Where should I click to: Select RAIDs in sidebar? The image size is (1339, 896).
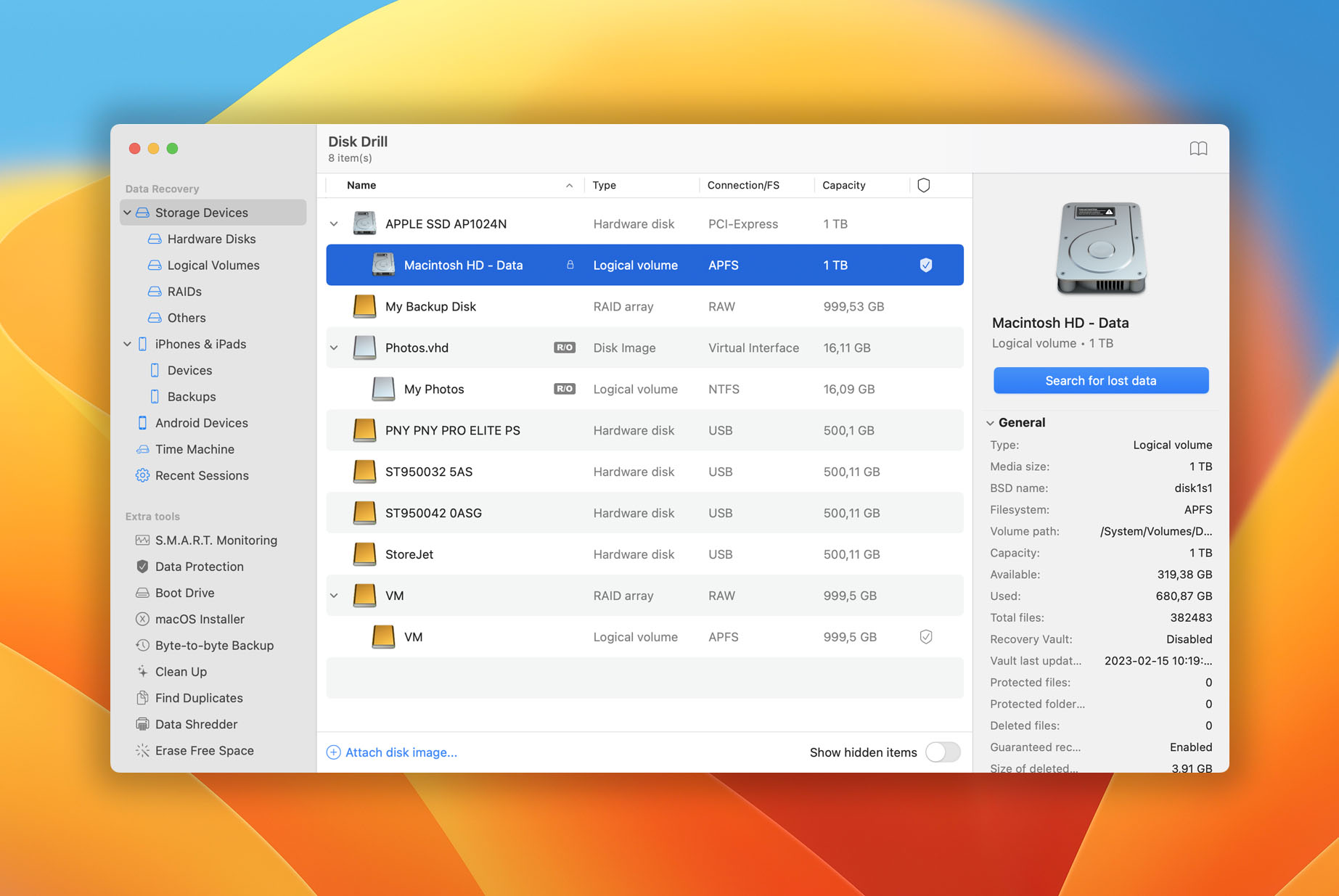pyautogui.click(x=184, y=291)
